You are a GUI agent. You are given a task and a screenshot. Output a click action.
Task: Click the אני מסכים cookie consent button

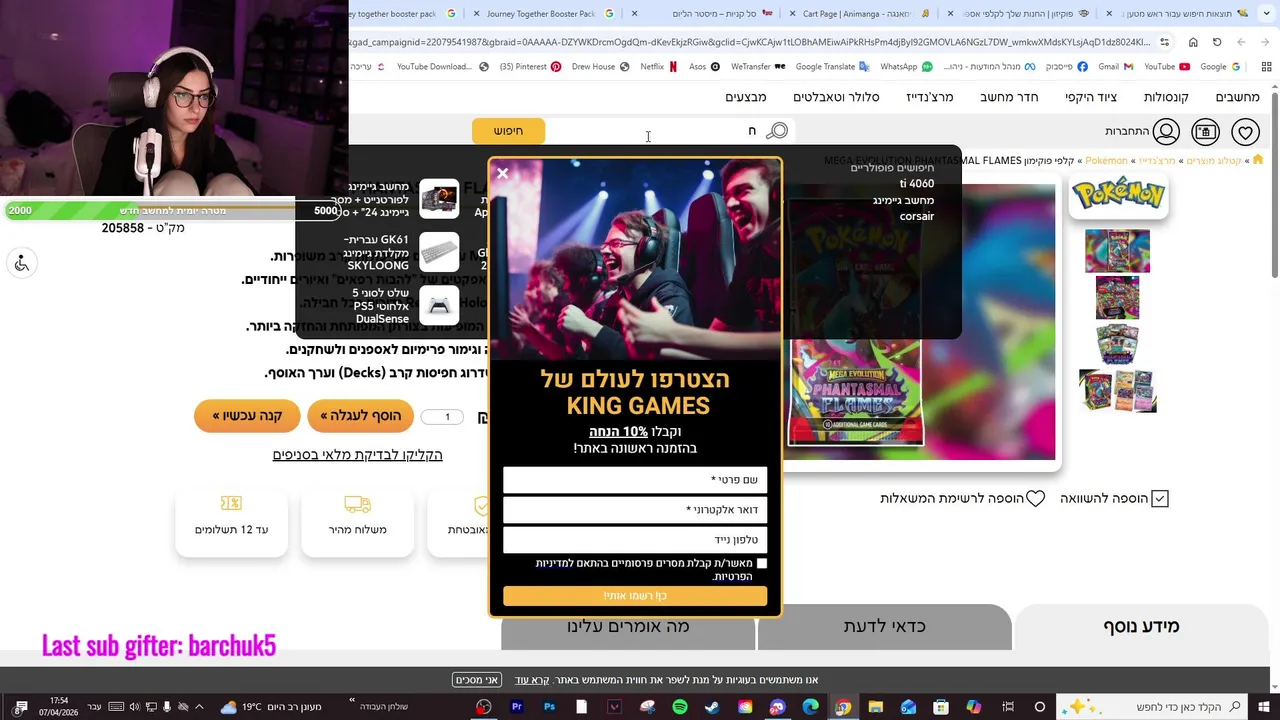(x=477, y=680)
